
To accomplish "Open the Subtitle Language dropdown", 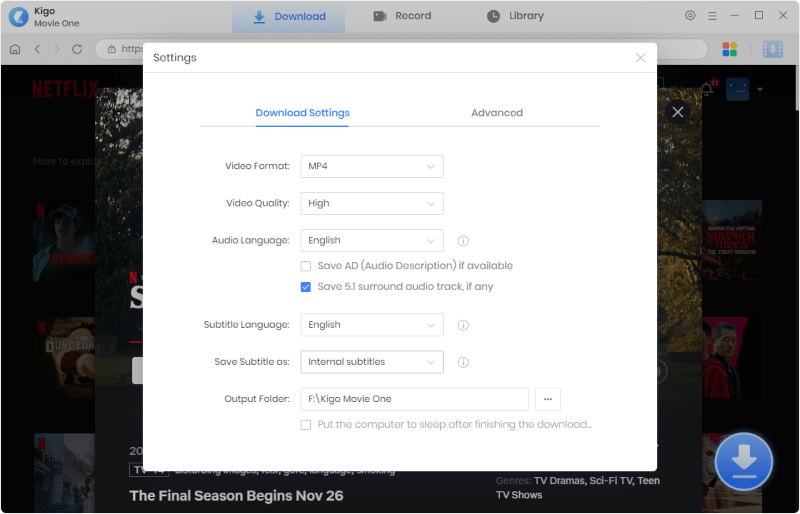I will coord(372,325).
